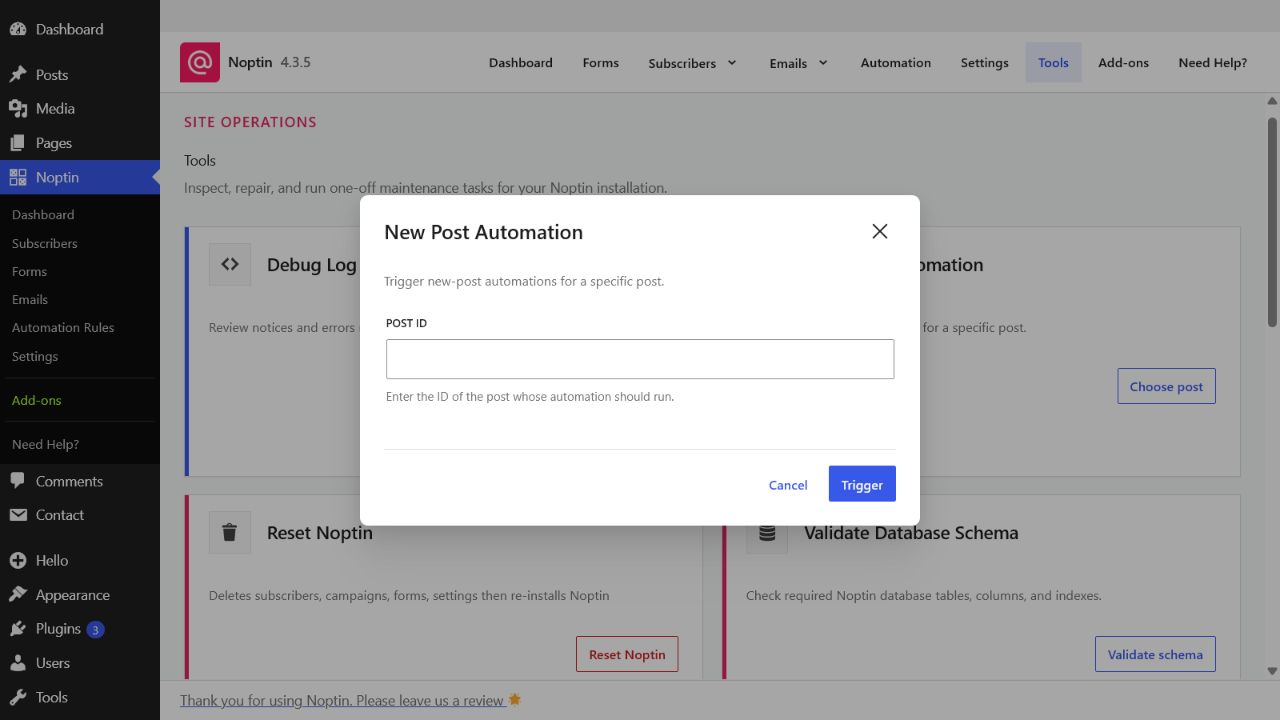
Task: Click the Media icon in sidebar
Action: click(18, 109)
